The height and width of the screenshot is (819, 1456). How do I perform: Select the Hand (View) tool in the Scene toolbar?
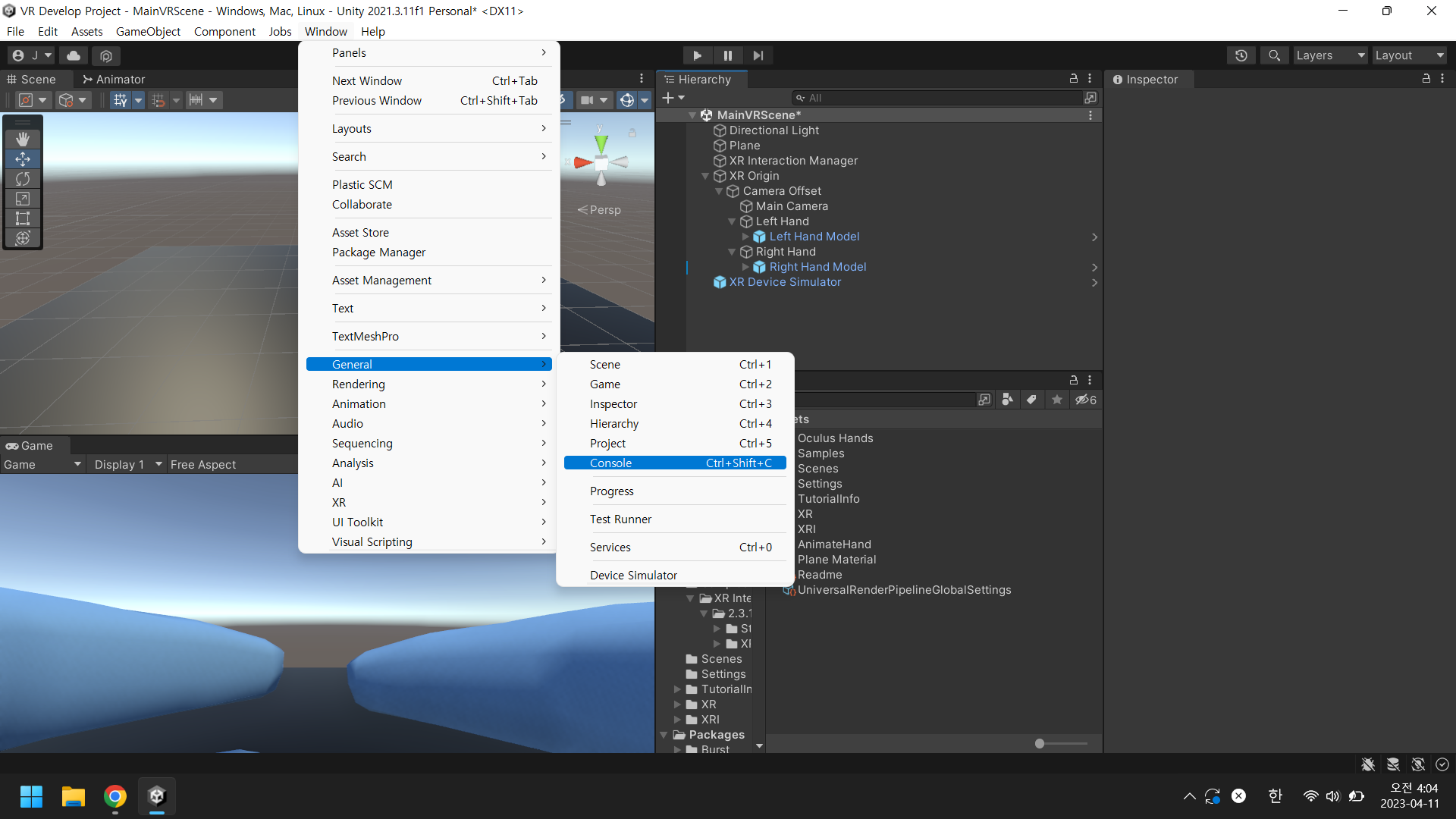(23, 139)
